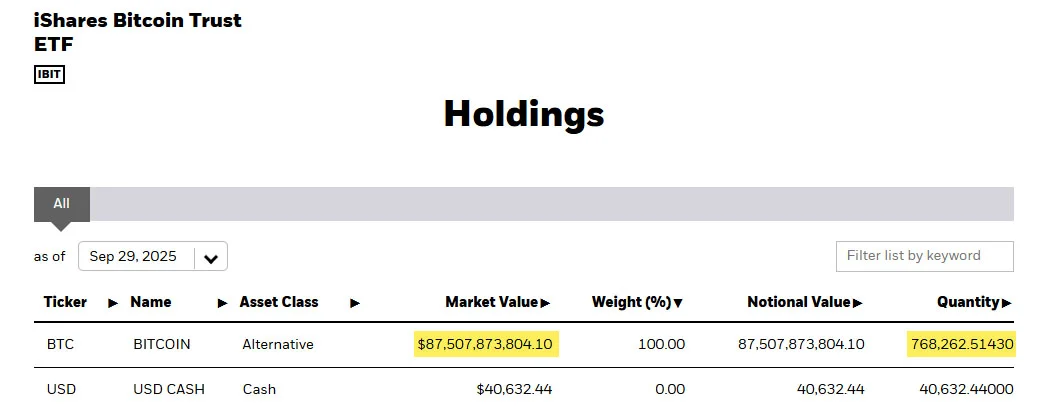1038x419 pixels.
Task: Toggle the Weight (%) descending arrow
Action: (678, 302)
